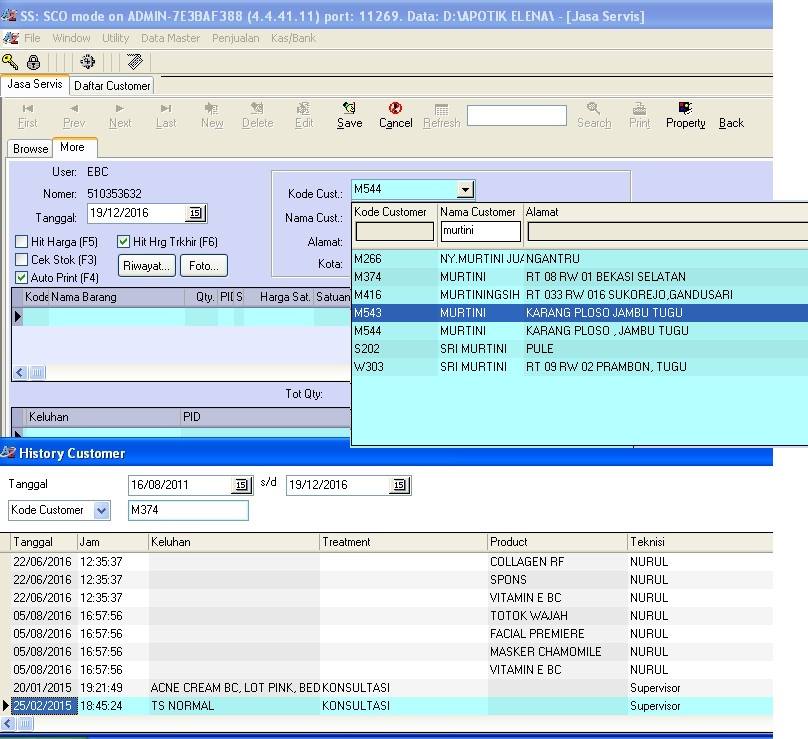808x739 pixels.
Task: Open the Data Master menu
Action: pyautogui.click(x=171, y=38)
